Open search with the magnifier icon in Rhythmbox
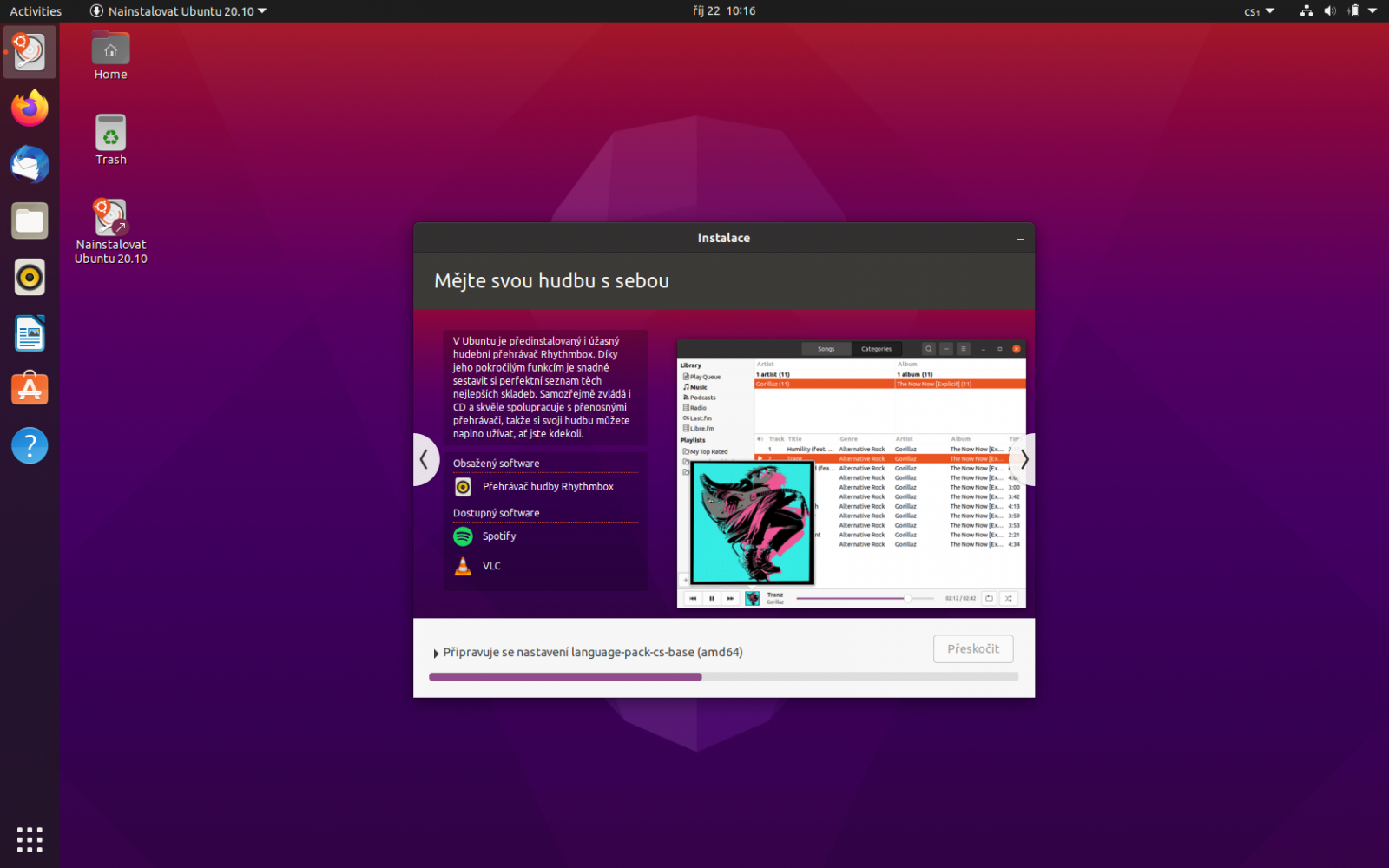This screenshot has width=1389, height=868. click(928, 348)
